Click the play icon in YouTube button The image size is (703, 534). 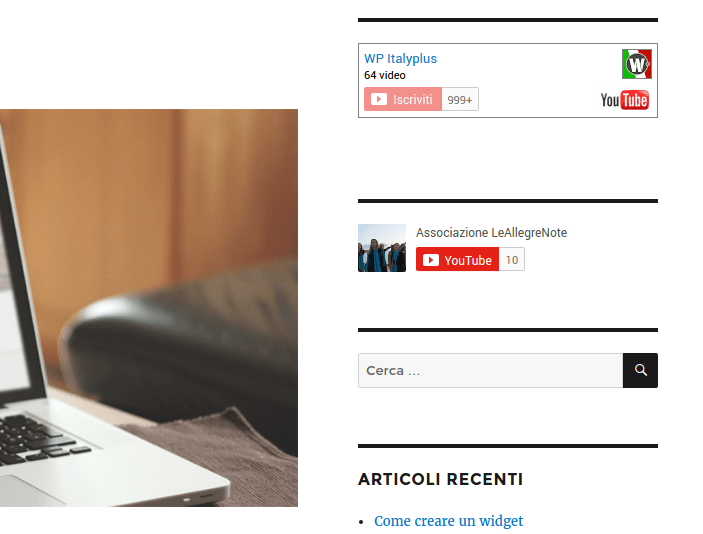coord(431,260)
